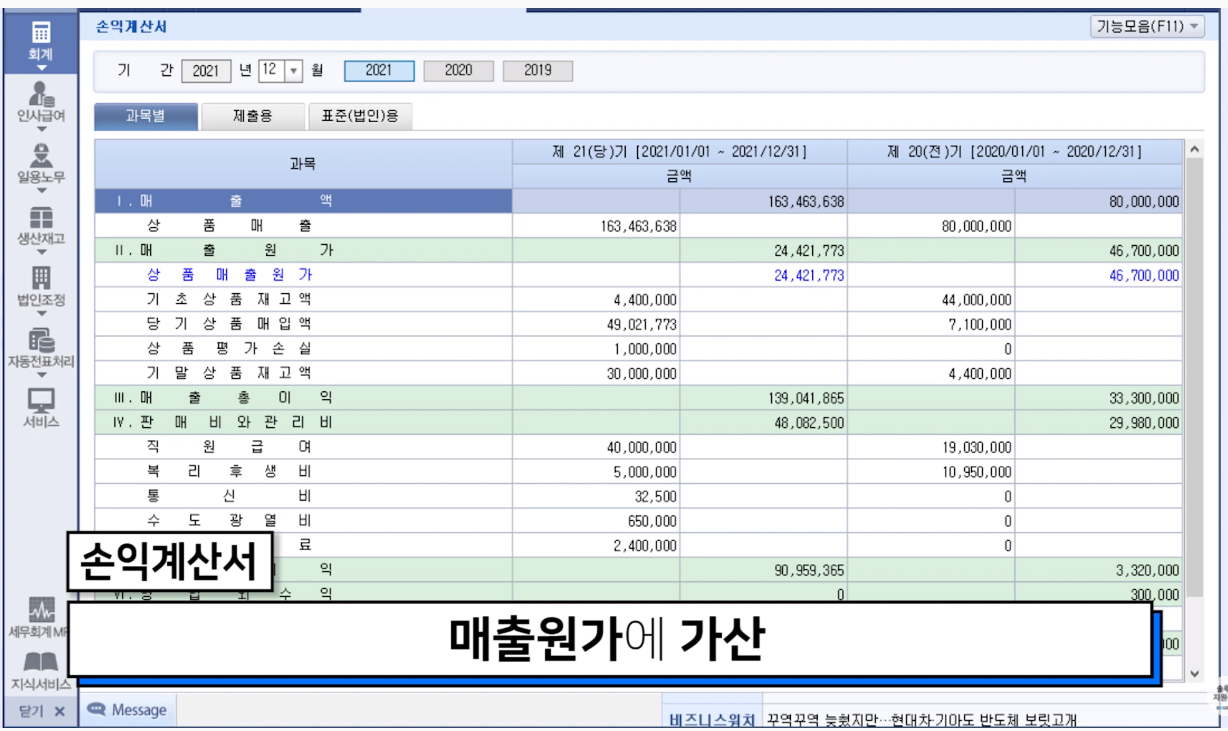Click the 과목 column header
The width and height of the screenshot is (1228, 731).
(x=303, y=164)
